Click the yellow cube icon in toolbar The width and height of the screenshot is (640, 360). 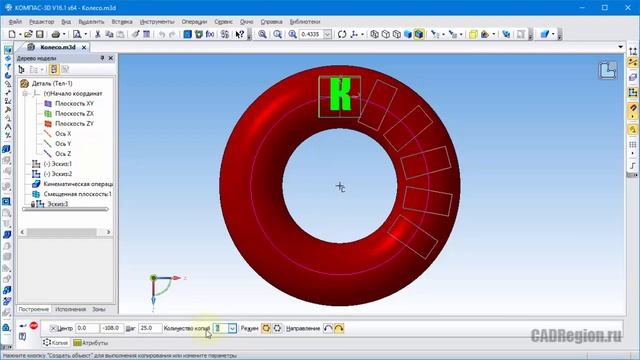(473, 34)
